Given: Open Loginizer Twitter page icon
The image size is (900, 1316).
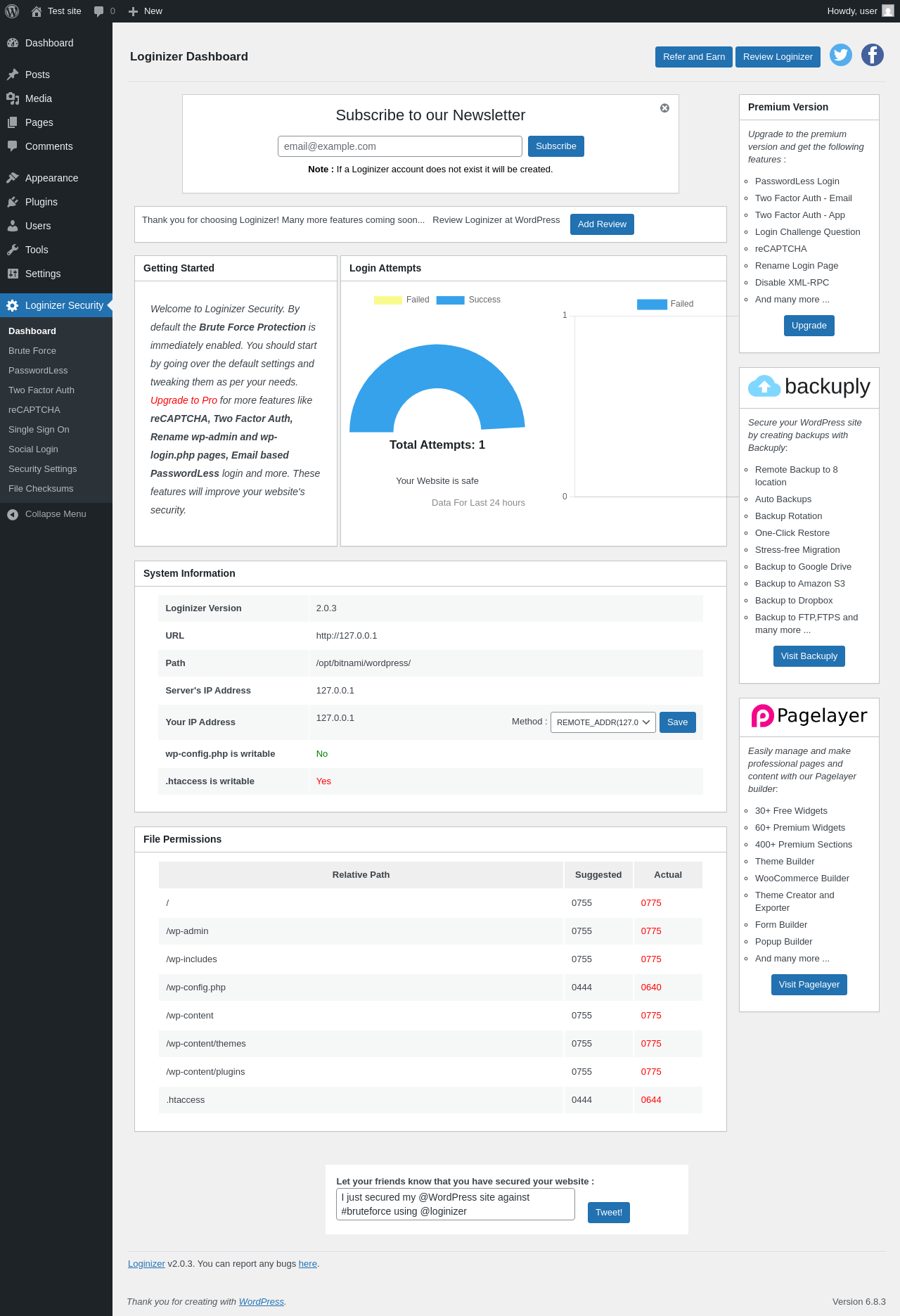Looking at the screenshot, I should [x=841, y=55].
